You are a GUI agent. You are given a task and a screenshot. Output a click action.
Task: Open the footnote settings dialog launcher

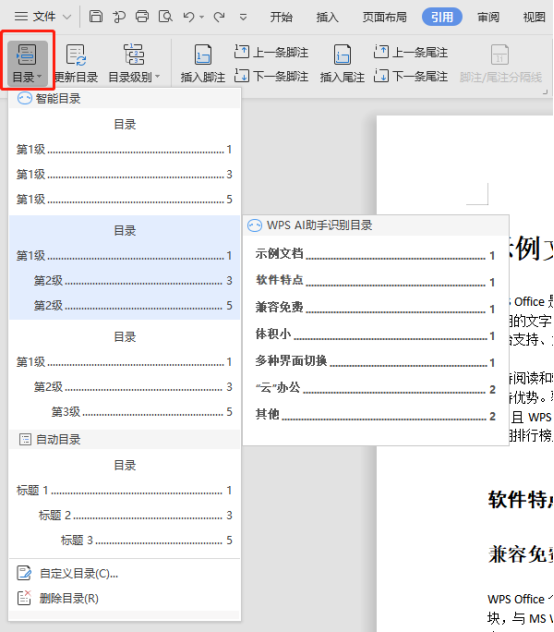(x=546, y=92)
